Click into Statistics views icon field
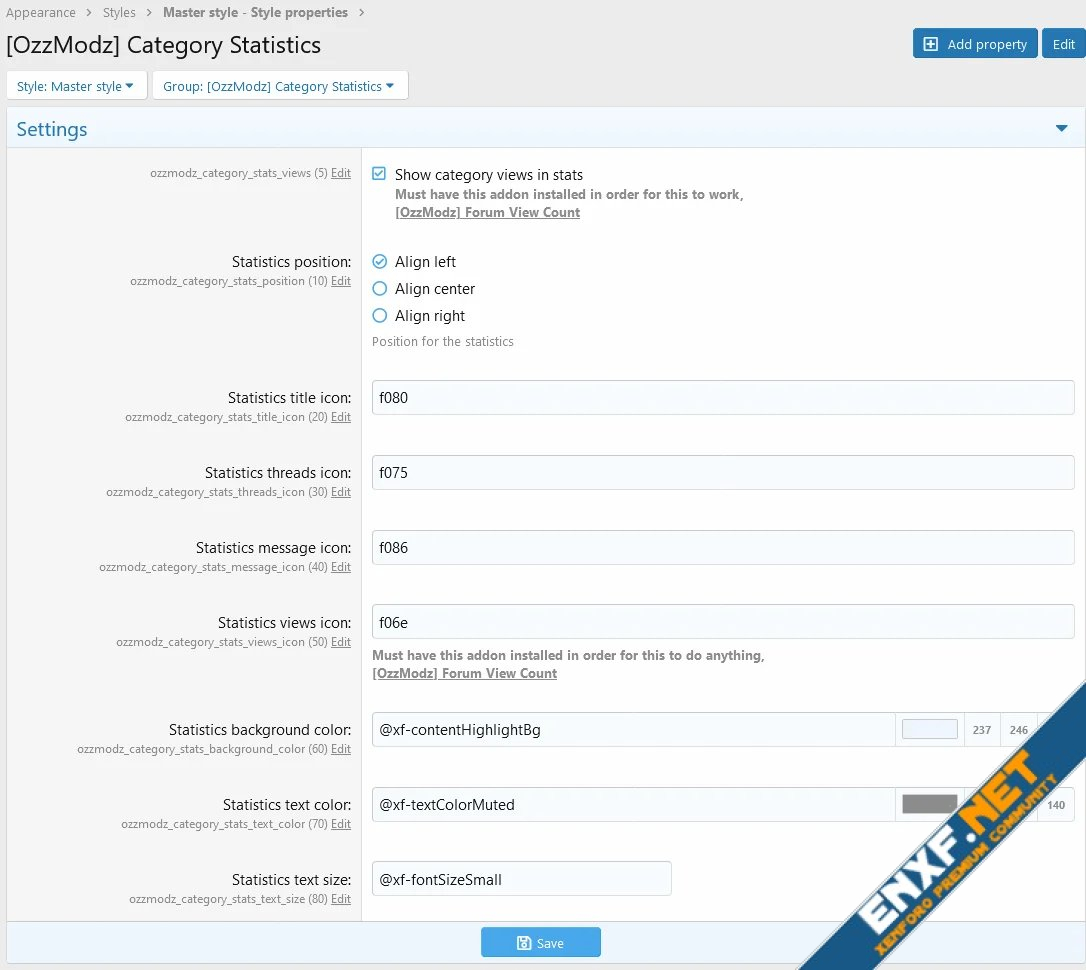This screenshot has width=1086, height=970. pyautogui.click(x=722, y=622)
